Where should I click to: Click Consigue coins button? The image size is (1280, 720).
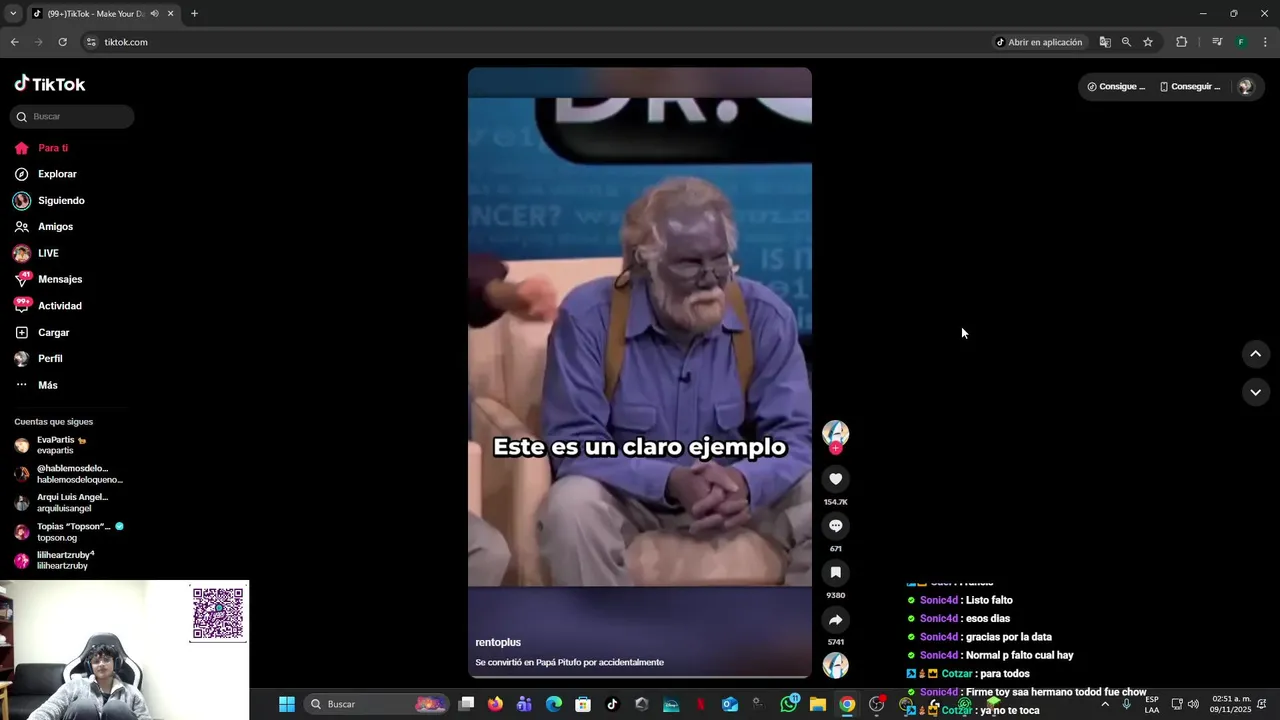pyautogui.click(x=1116, y=87)
